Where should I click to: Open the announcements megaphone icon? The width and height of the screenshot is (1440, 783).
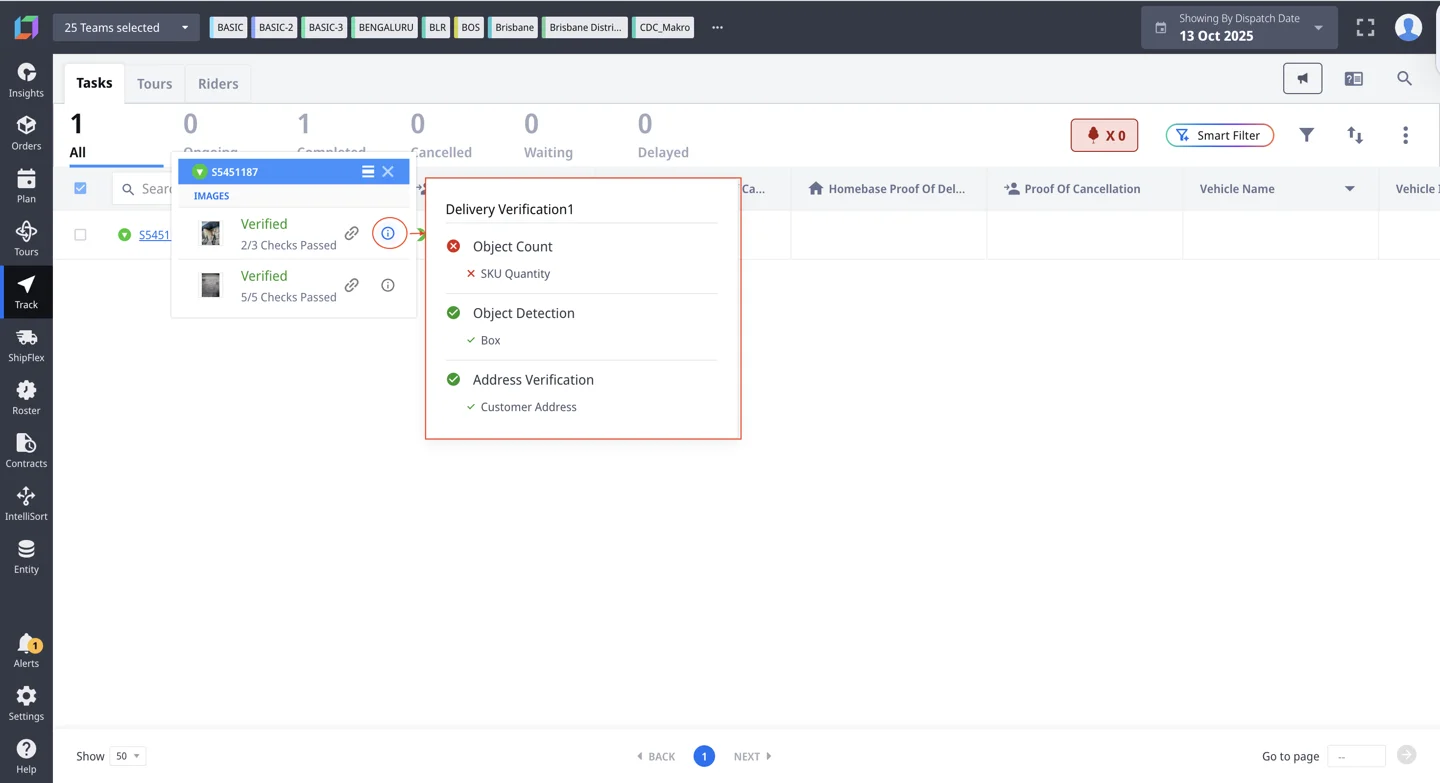pyautogui.click(x=1302, y=77)
